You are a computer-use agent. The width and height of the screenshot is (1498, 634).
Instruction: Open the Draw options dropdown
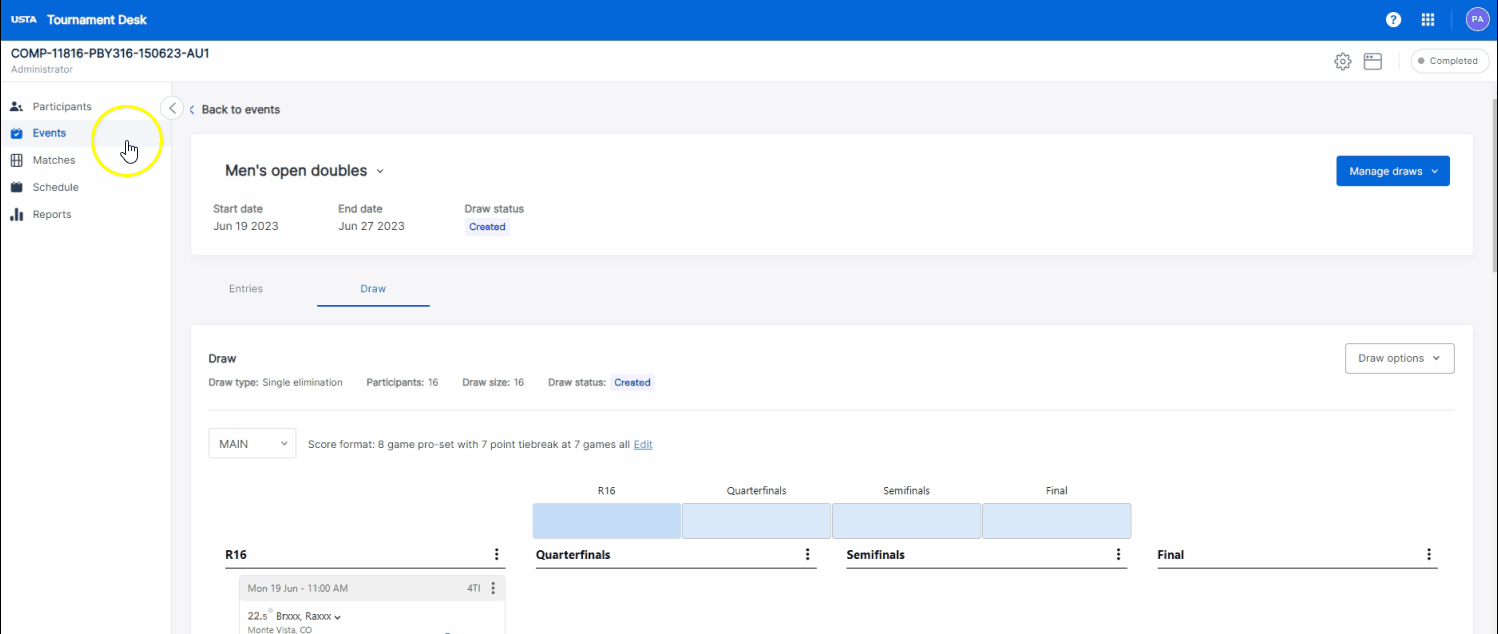click(1399, 358)
